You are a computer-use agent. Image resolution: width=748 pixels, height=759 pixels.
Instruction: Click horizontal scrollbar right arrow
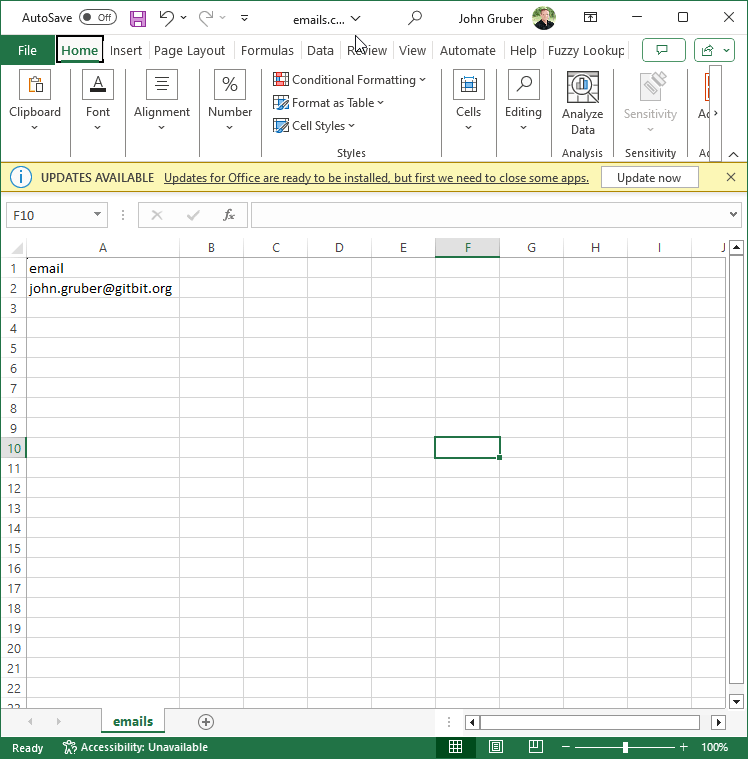click(718, 722)
